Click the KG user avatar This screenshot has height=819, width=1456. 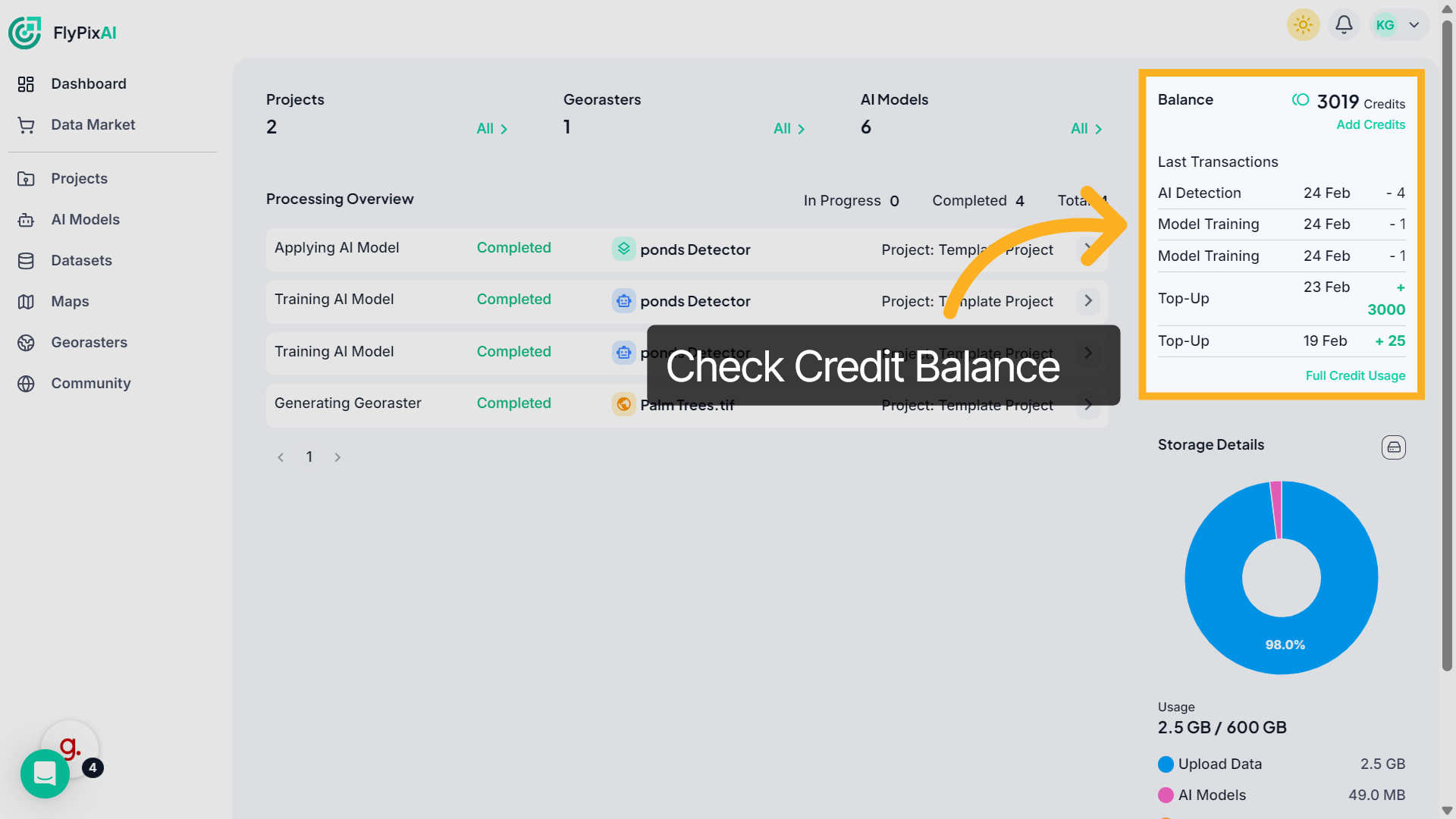[1385, 25]
